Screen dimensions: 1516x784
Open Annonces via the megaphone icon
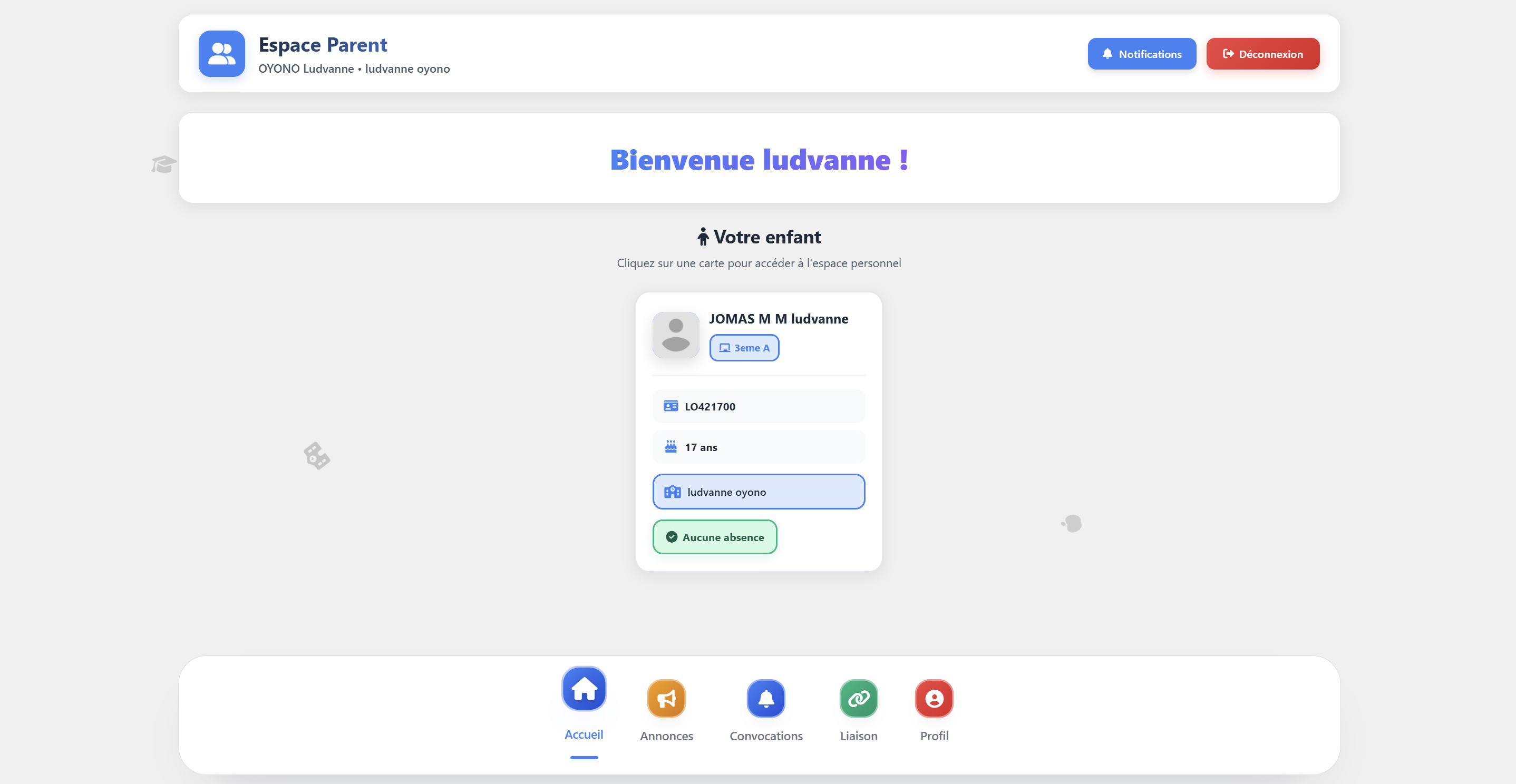(666, 699)
